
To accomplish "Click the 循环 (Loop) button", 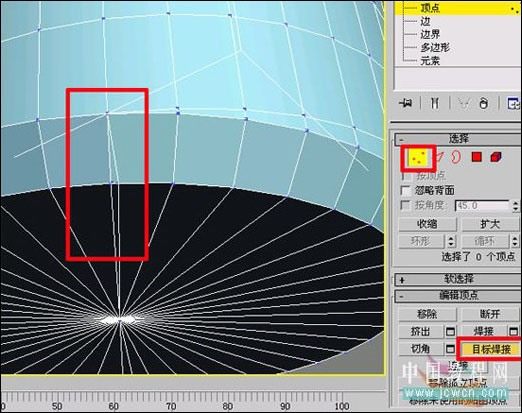I will coord(486,241).
